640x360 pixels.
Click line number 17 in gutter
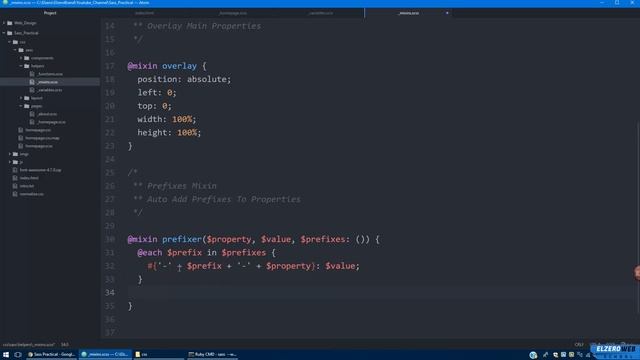pos(109,66)
